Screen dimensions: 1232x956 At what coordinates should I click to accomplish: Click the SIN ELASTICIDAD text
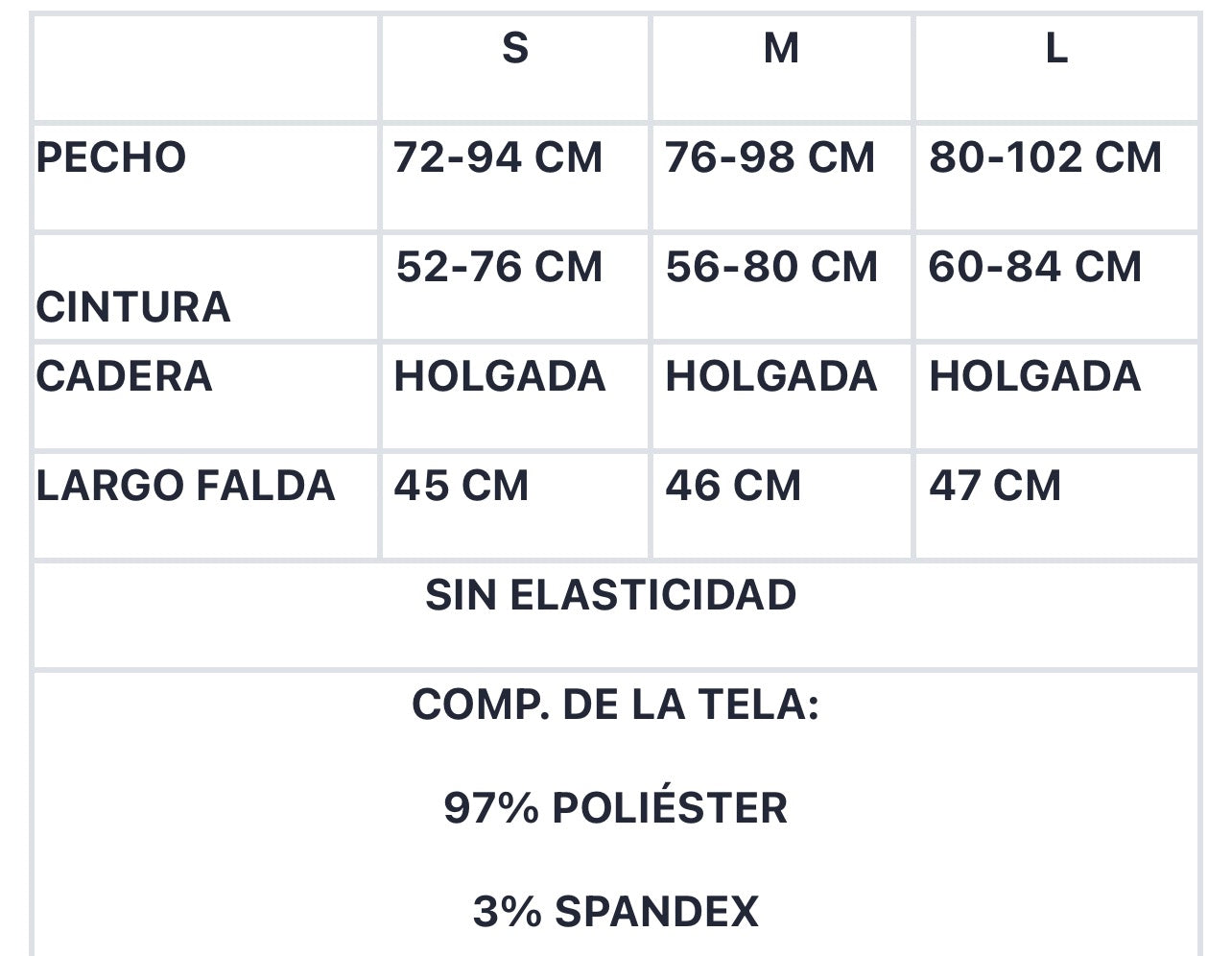[x=611, y=595]
